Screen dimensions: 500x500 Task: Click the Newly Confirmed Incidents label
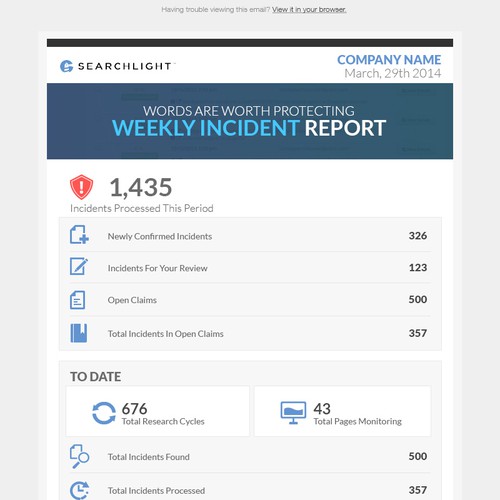pos(160,236)
